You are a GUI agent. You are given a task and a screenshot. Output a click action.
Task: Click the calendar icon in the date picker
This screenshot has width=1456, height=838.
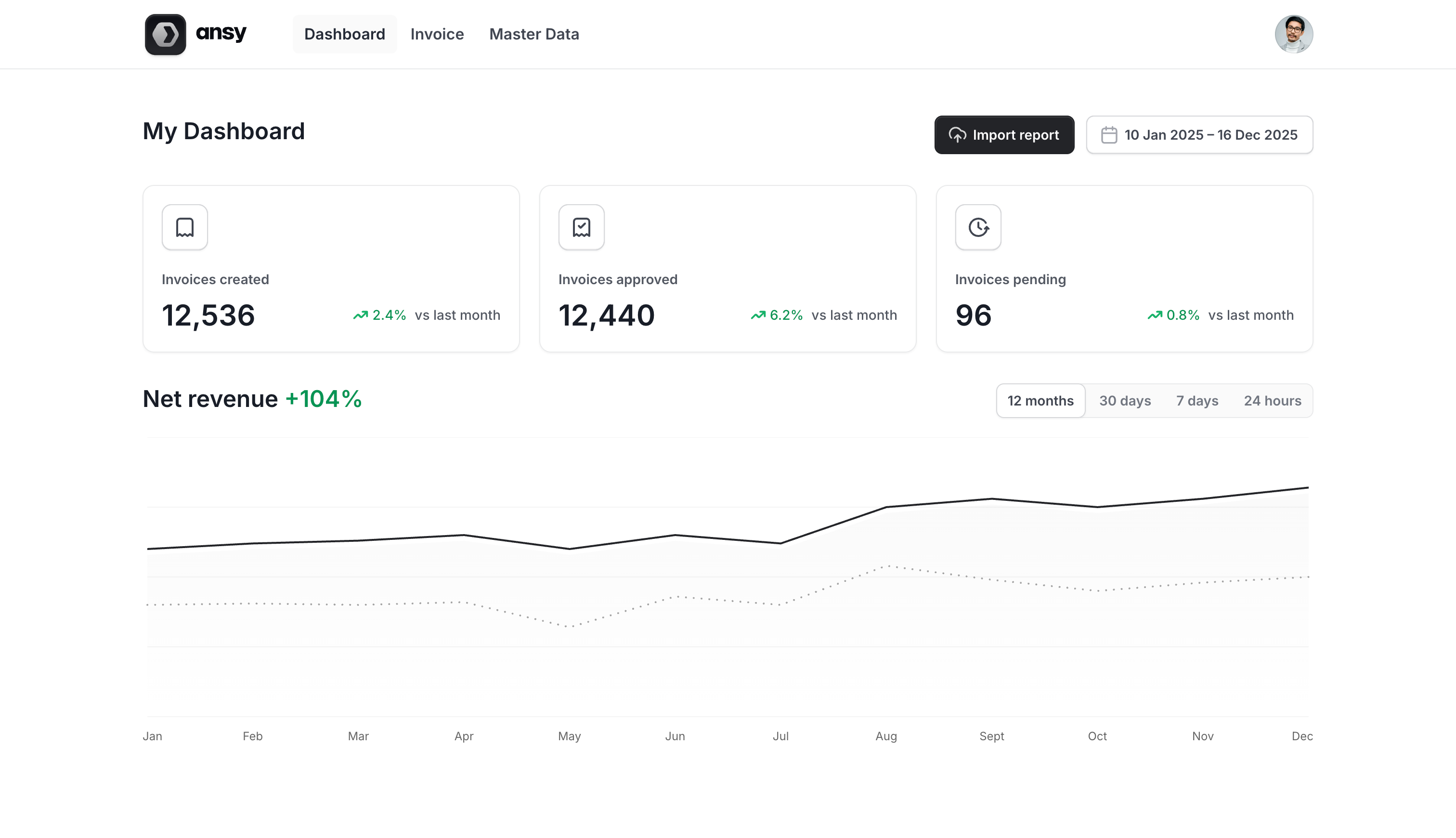click(1109, 134)
